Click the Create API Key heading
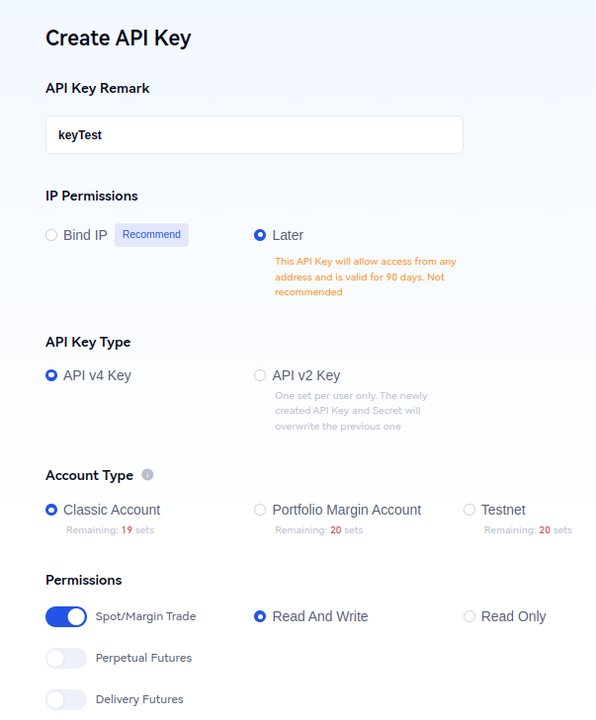This screenshot has height=720, width=596. [118, 38]
